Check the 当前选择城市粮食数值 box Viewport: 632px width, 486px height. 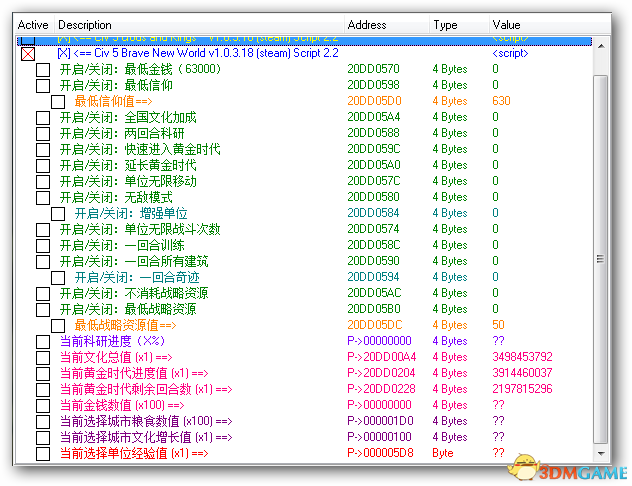43,422
